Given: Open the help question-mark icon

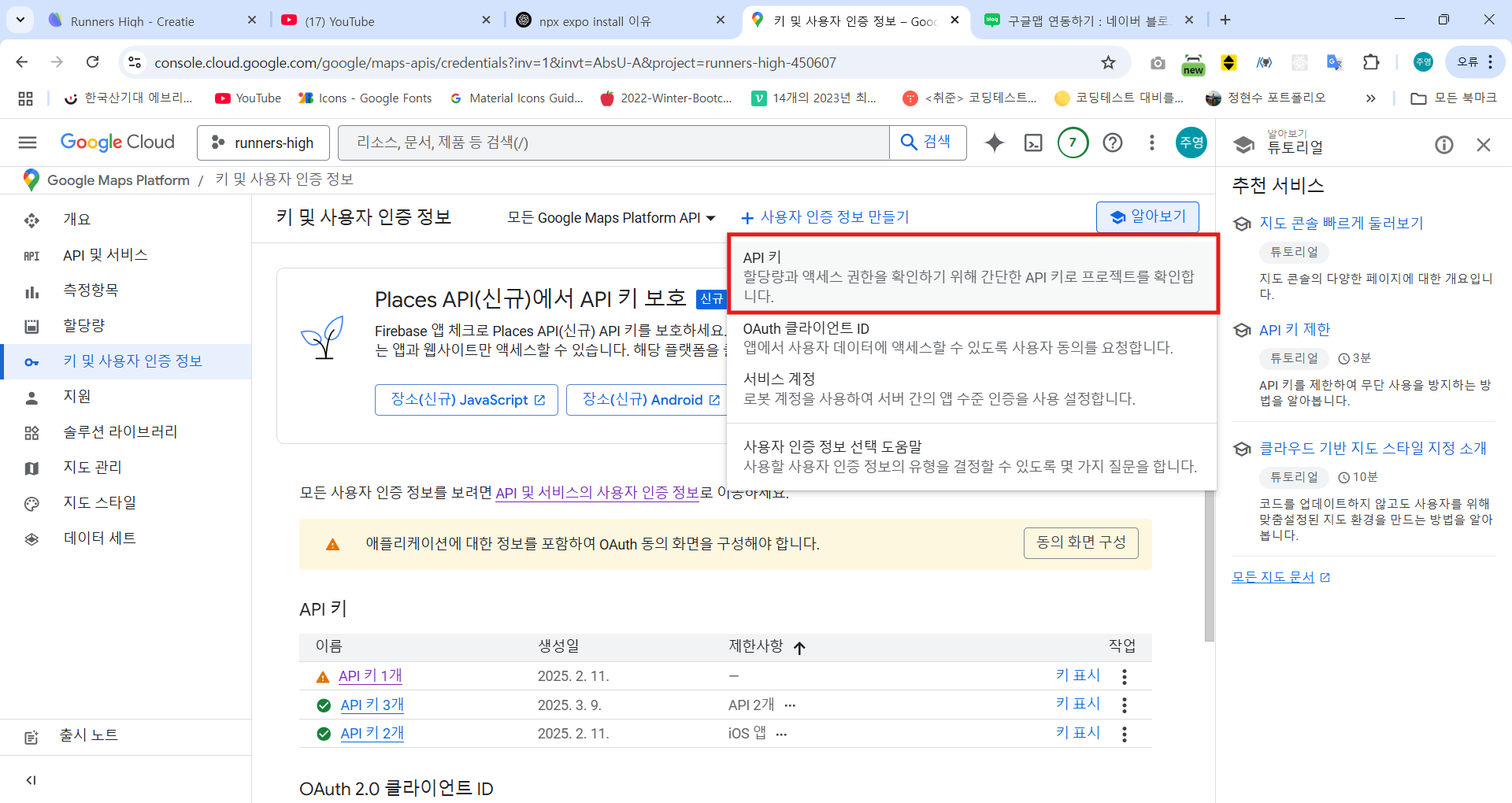Looking at the screenshot, I should [1113, 142].
